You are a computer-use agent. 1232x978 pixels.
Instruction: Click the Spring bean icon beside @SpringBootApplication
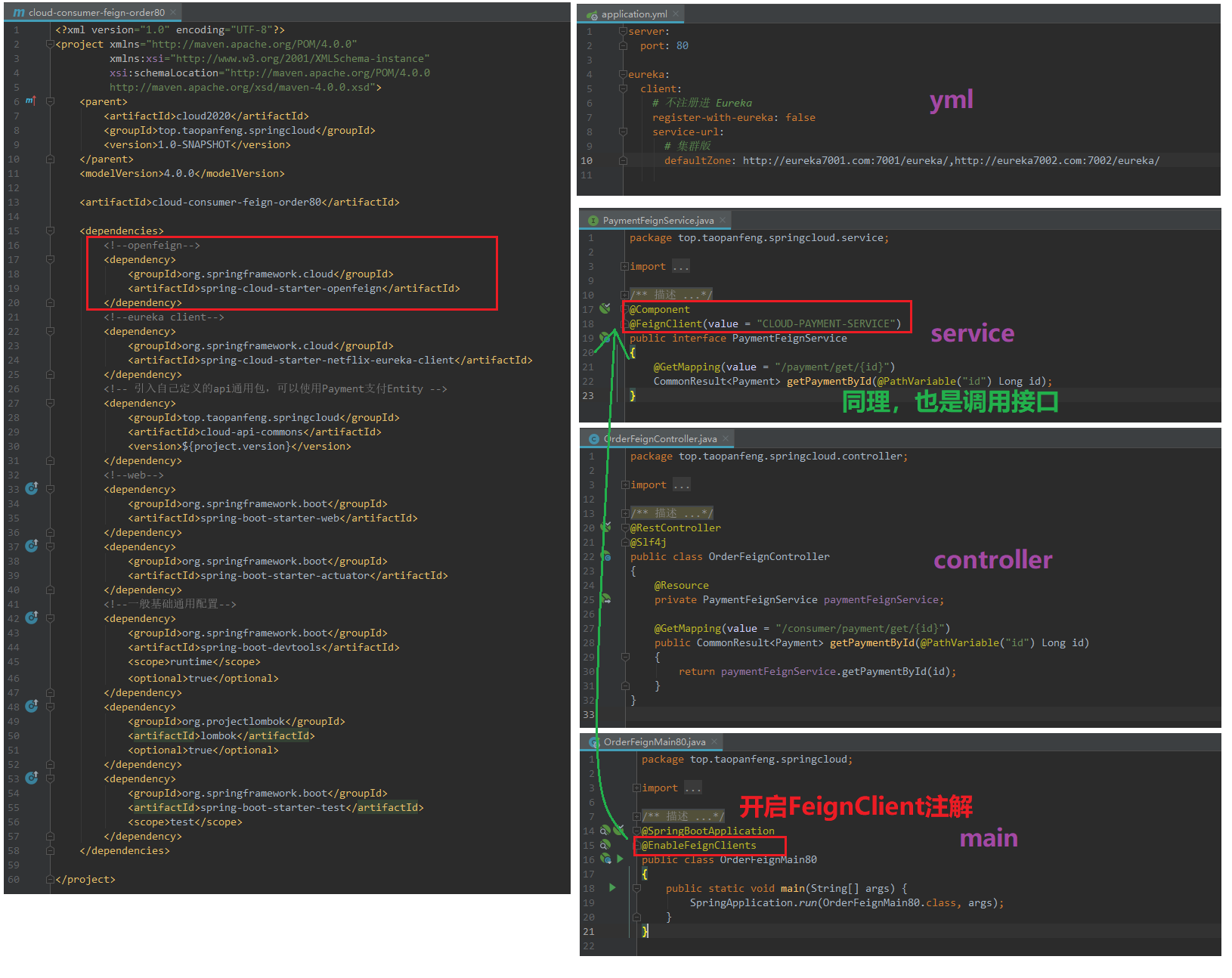(618, 830)
